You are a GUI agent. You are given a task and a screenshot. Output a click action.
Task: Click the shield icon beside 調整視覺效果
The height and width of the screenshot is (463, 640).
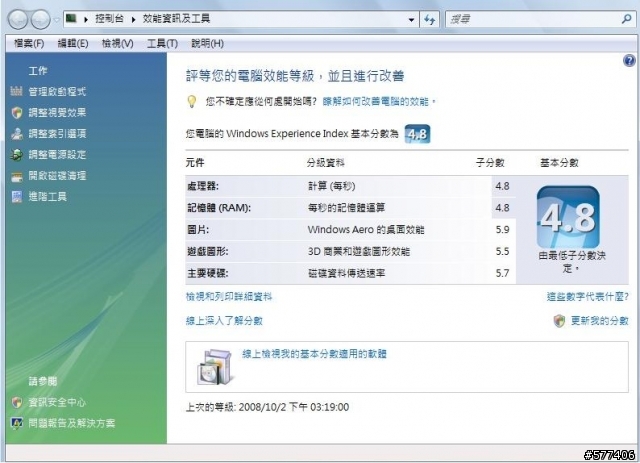pyautogui.click(x=16, y=113)
